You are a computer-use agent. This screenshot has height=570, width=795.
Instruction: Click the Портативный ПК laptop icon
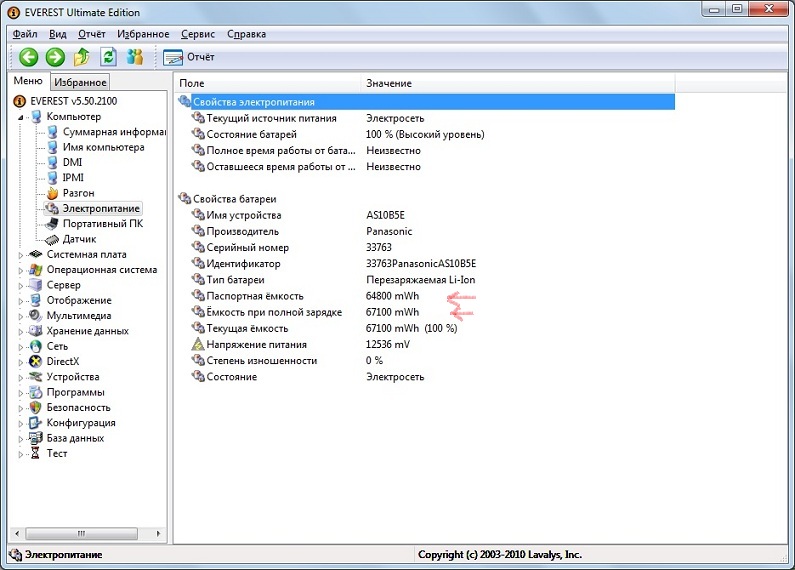click(x=52, y=224)
